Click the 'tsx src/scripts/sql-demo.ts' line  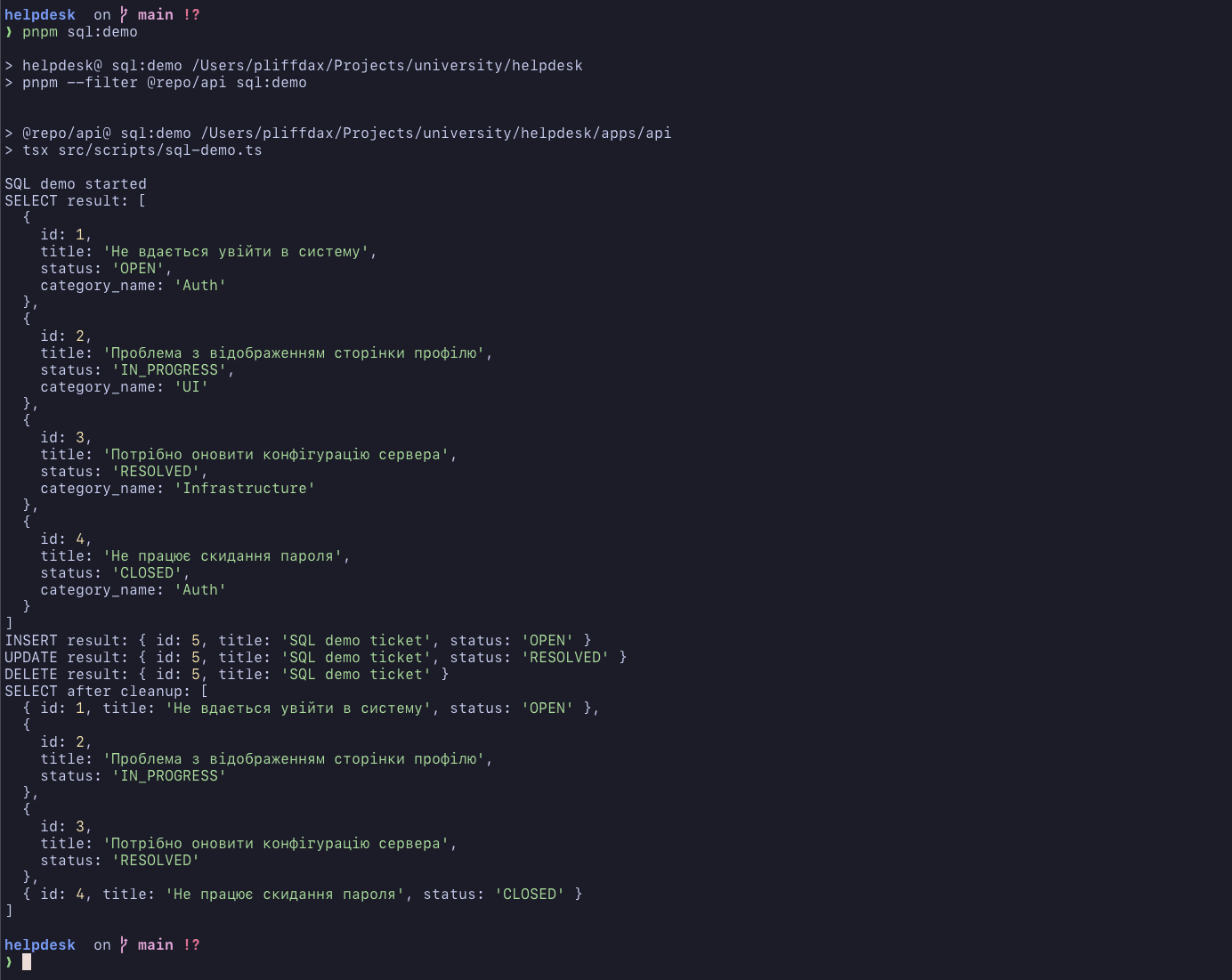click(x=134, y=150)
